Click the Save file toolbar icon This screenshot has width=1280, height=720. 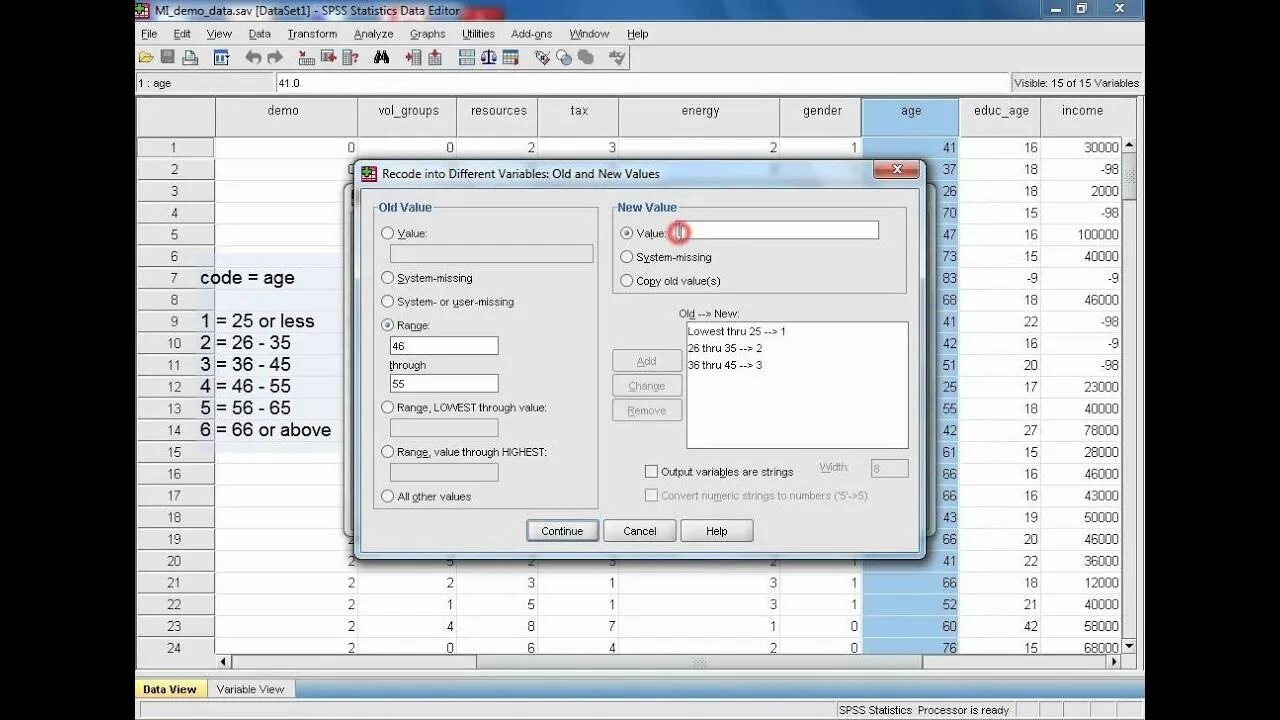(168, 57)
